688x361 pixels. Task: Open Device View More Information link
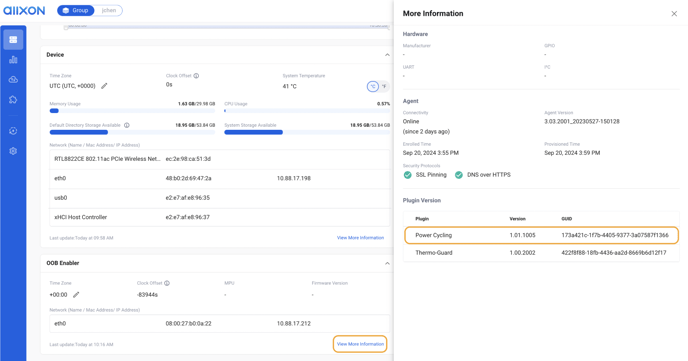360,238
